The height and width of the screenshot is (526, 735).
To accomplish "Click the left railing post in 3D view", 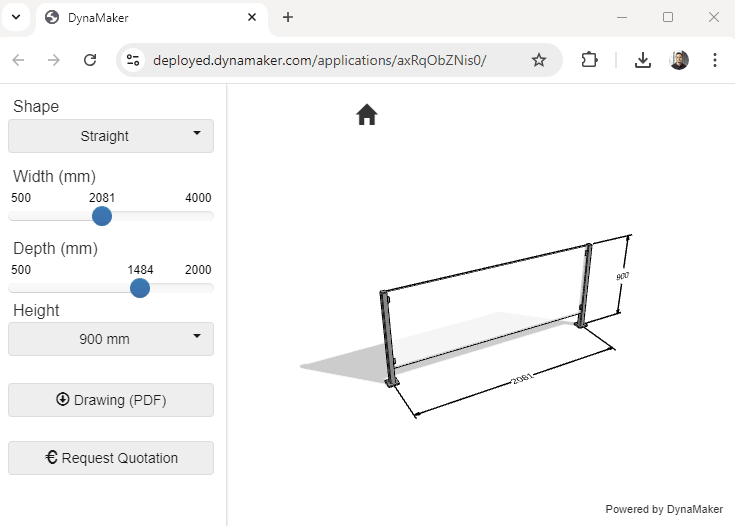I will 388,338.
